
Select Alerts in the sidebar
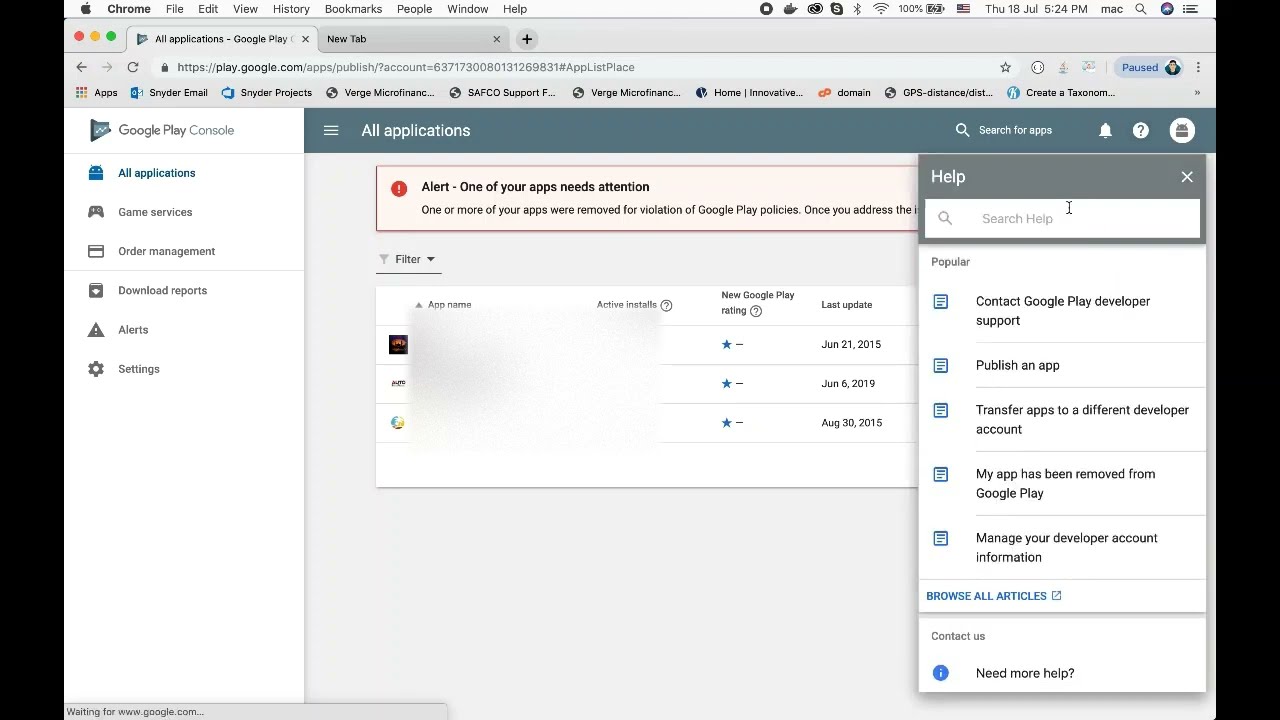(132, 330)
